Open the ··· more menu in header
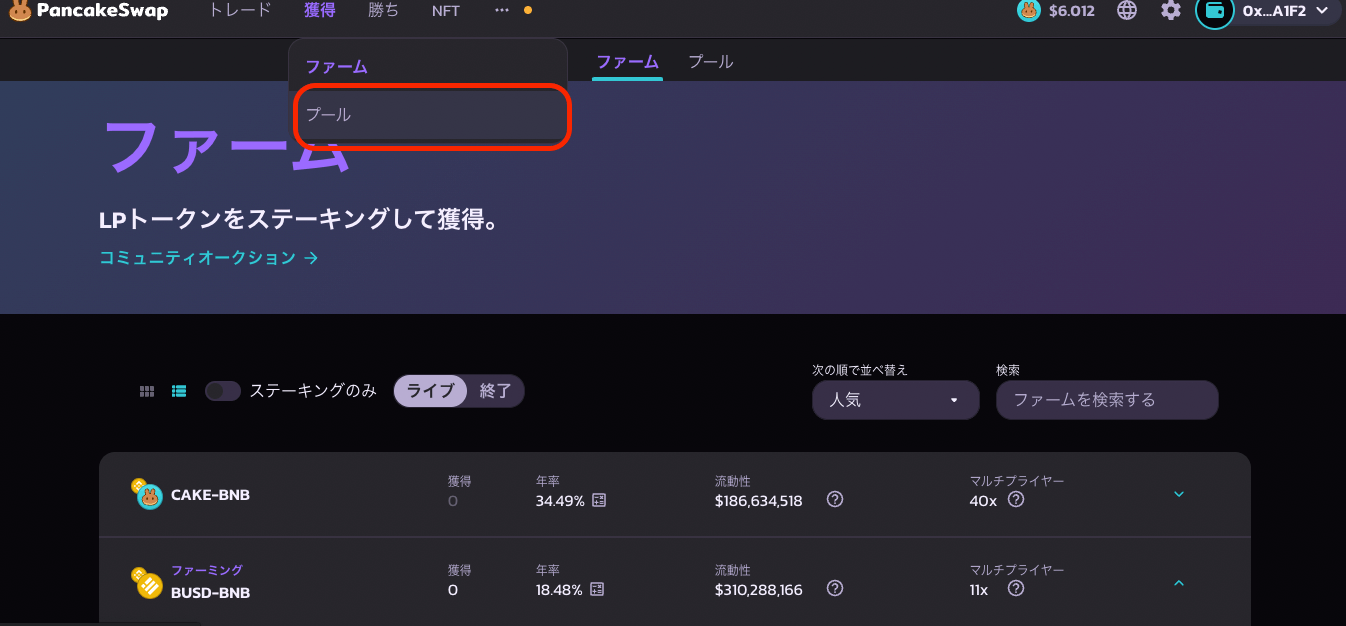The width and height of the screenshot is (1346, 626). 502,10
